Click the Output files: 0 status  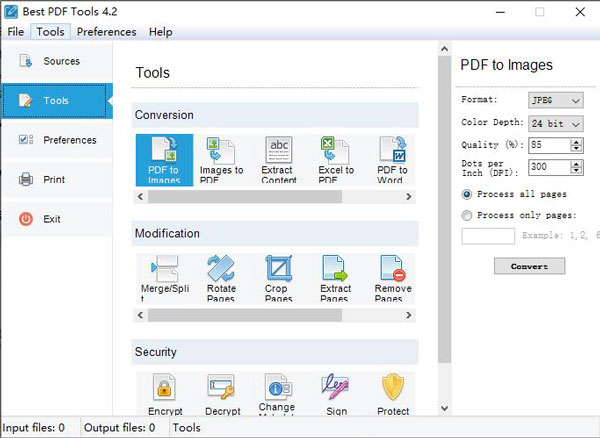[x=119, y=428]
